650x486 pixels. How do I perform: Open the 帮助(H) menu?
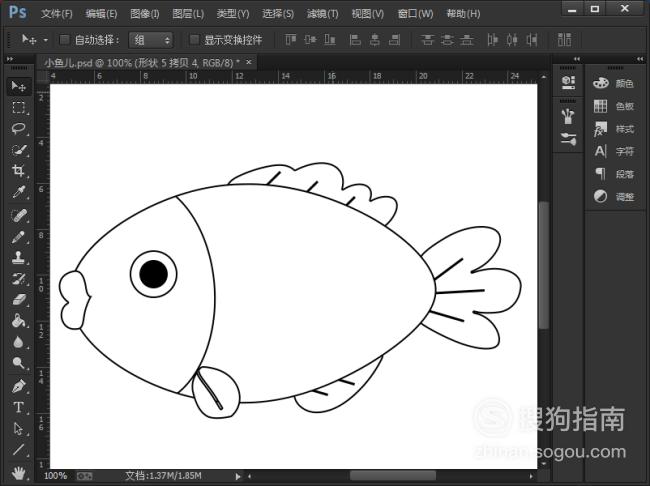(463, 14)
